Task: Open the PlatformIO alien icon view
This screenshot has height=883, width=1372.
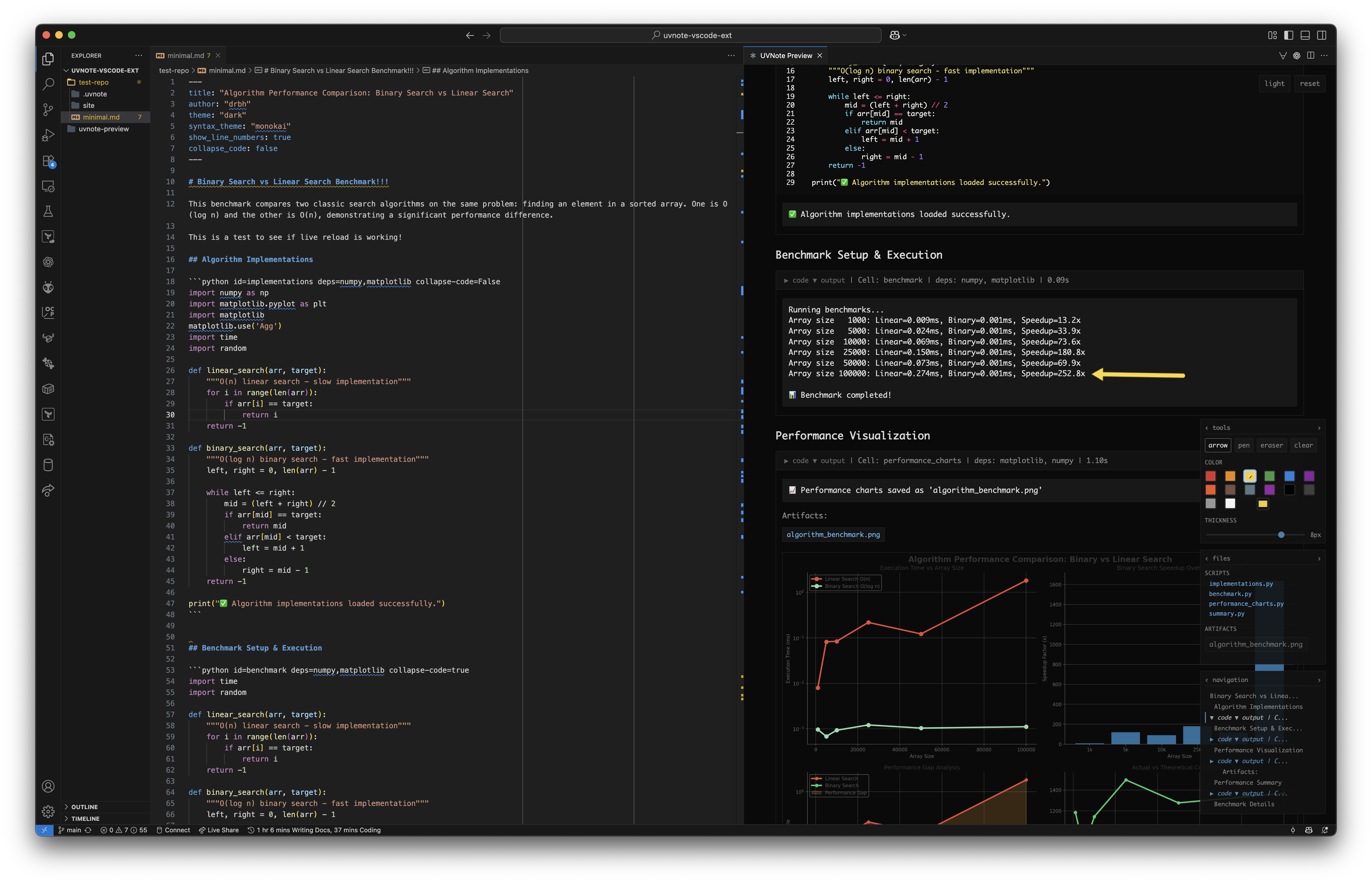Action: 48,287
